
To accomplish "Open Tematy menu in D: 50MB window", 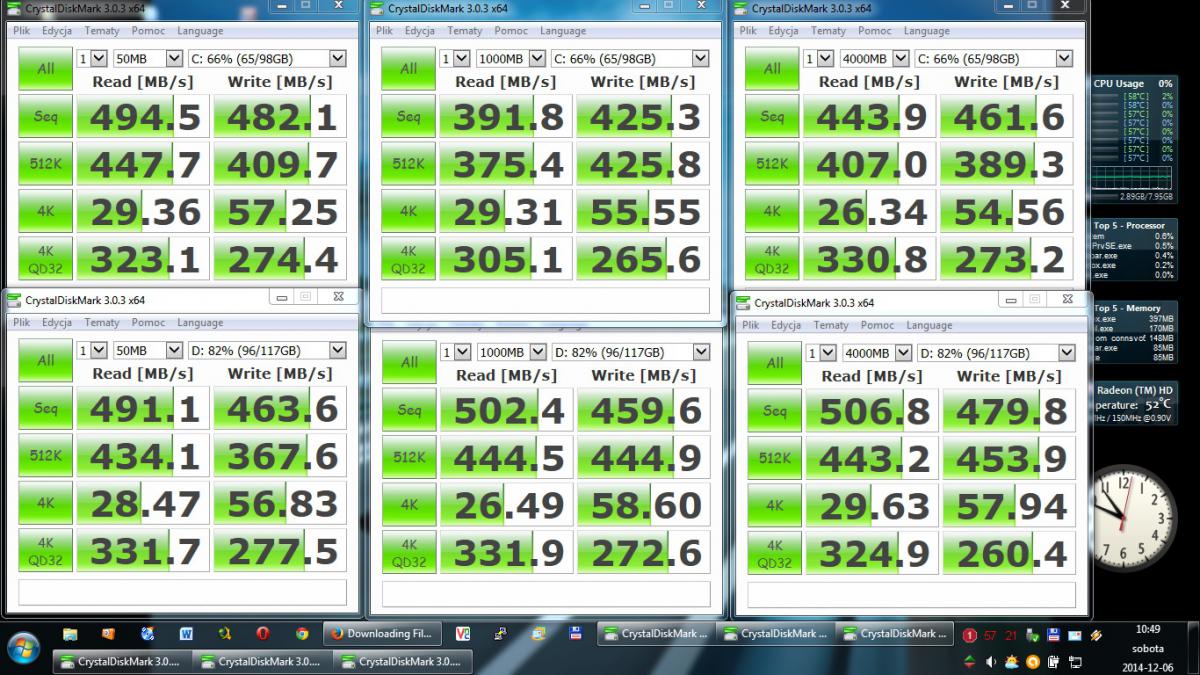I will point(101,323).
